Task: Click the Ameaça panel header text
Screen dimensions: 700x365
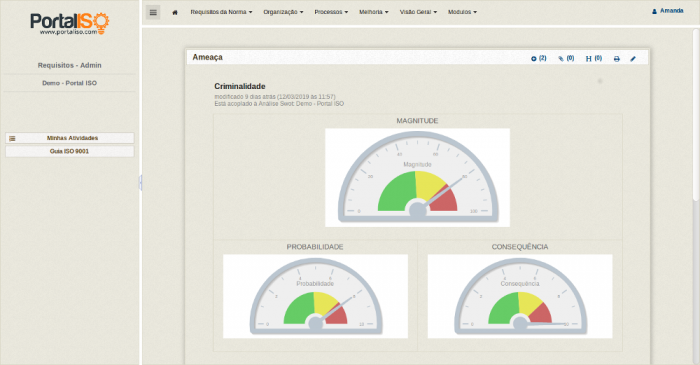Action: pyautogui.click(x=208, y=57)
